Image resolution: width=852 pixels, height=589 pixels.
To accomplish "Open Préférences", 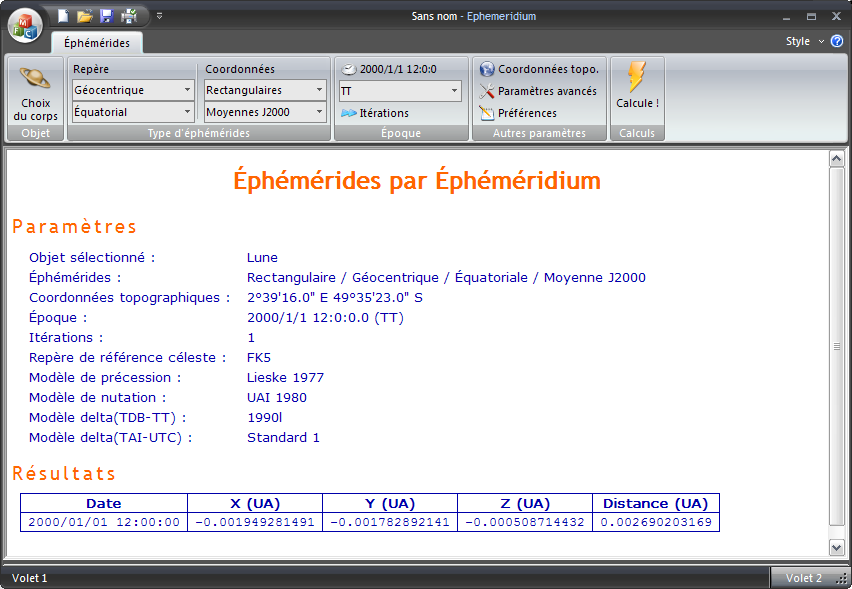I will 518,113.
